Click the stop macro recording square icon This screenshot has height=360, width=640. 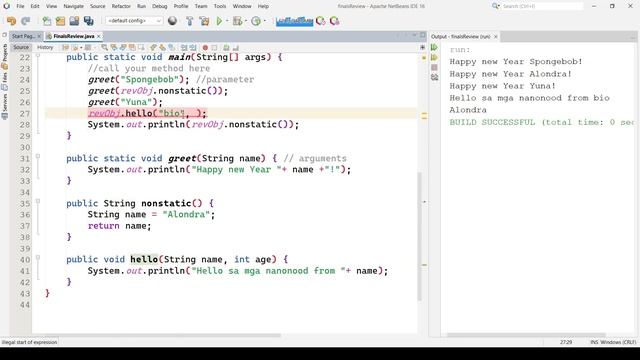click(214, 48)
